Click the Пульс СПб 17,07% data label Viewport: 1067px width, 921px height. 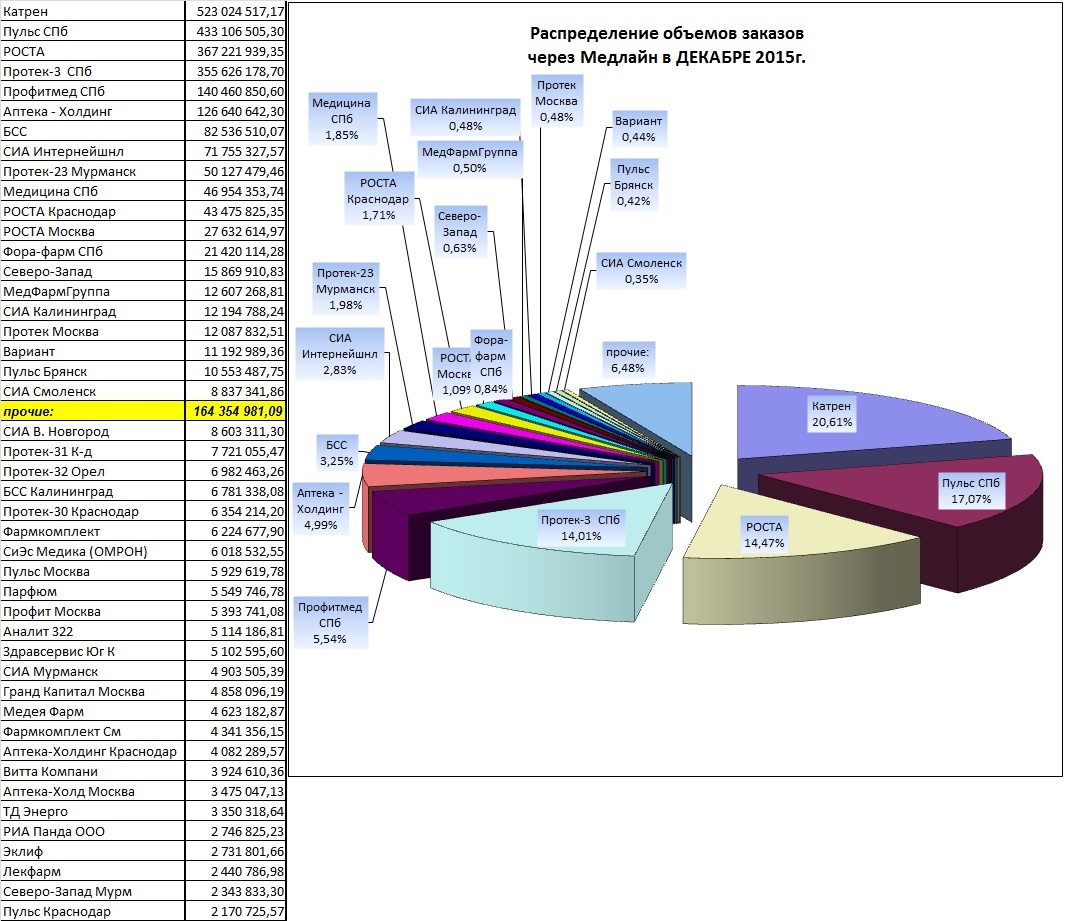[971, 491]
